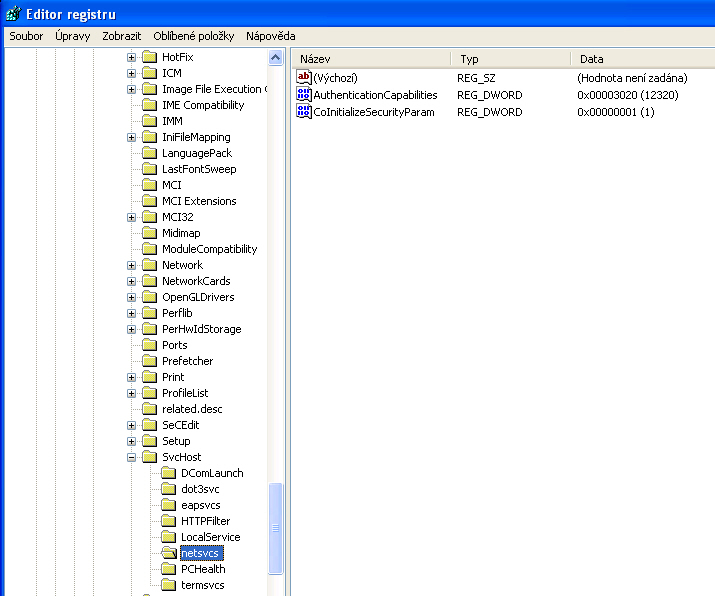Open the Nápověda menu
The image size is (715, 596).
tap(270, 36)
